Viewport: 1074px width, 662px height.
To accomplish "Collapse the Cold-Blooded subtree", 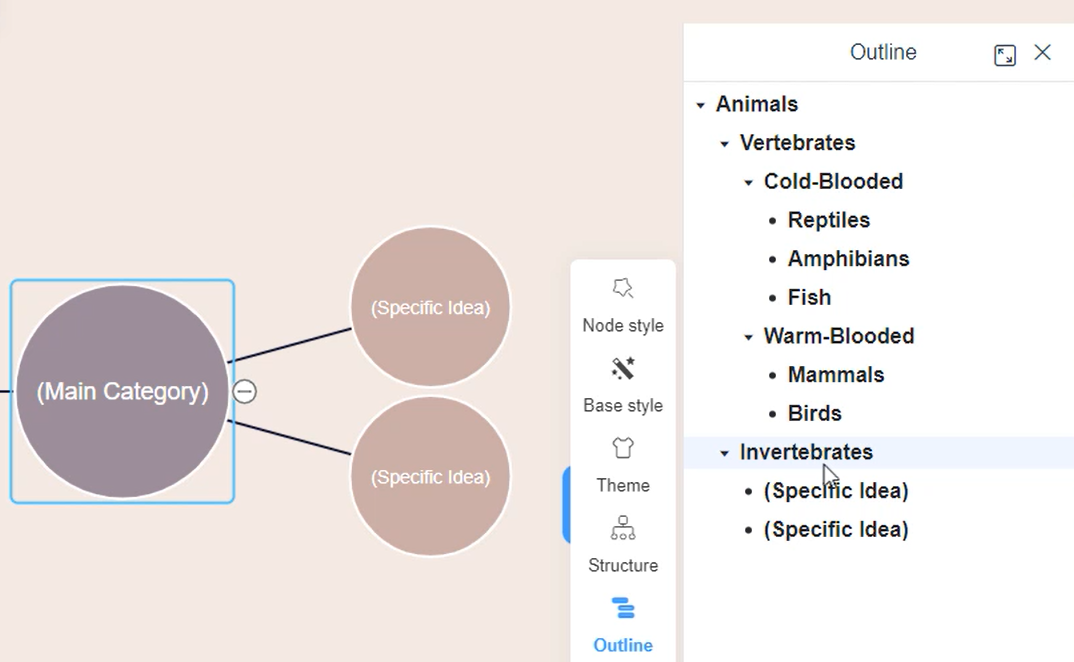I will coord(748,182).
